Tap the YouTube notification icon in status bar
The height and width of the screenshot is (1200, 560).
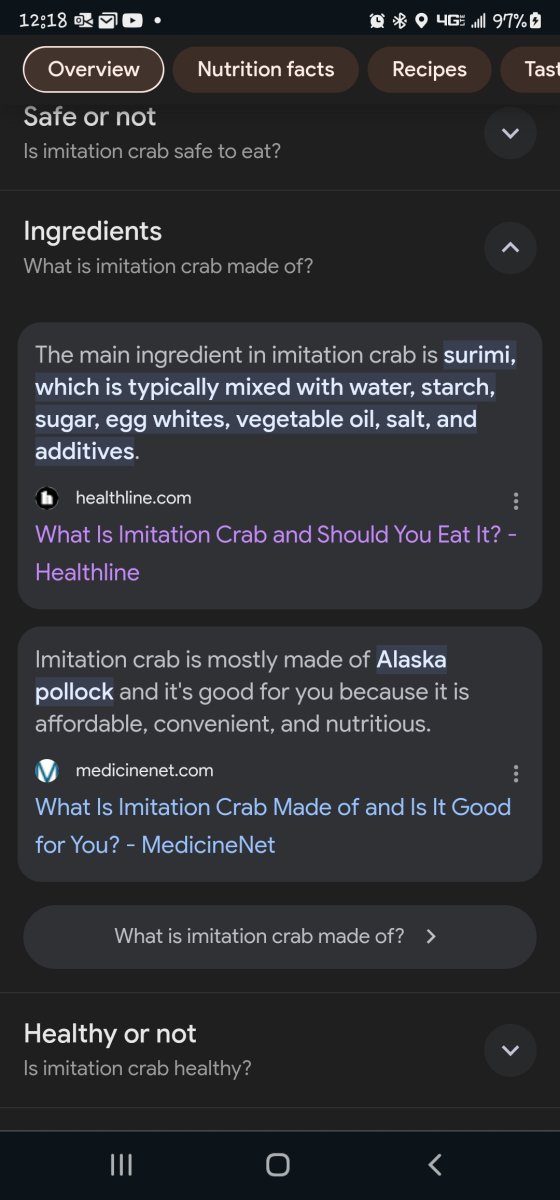(132, 20)
